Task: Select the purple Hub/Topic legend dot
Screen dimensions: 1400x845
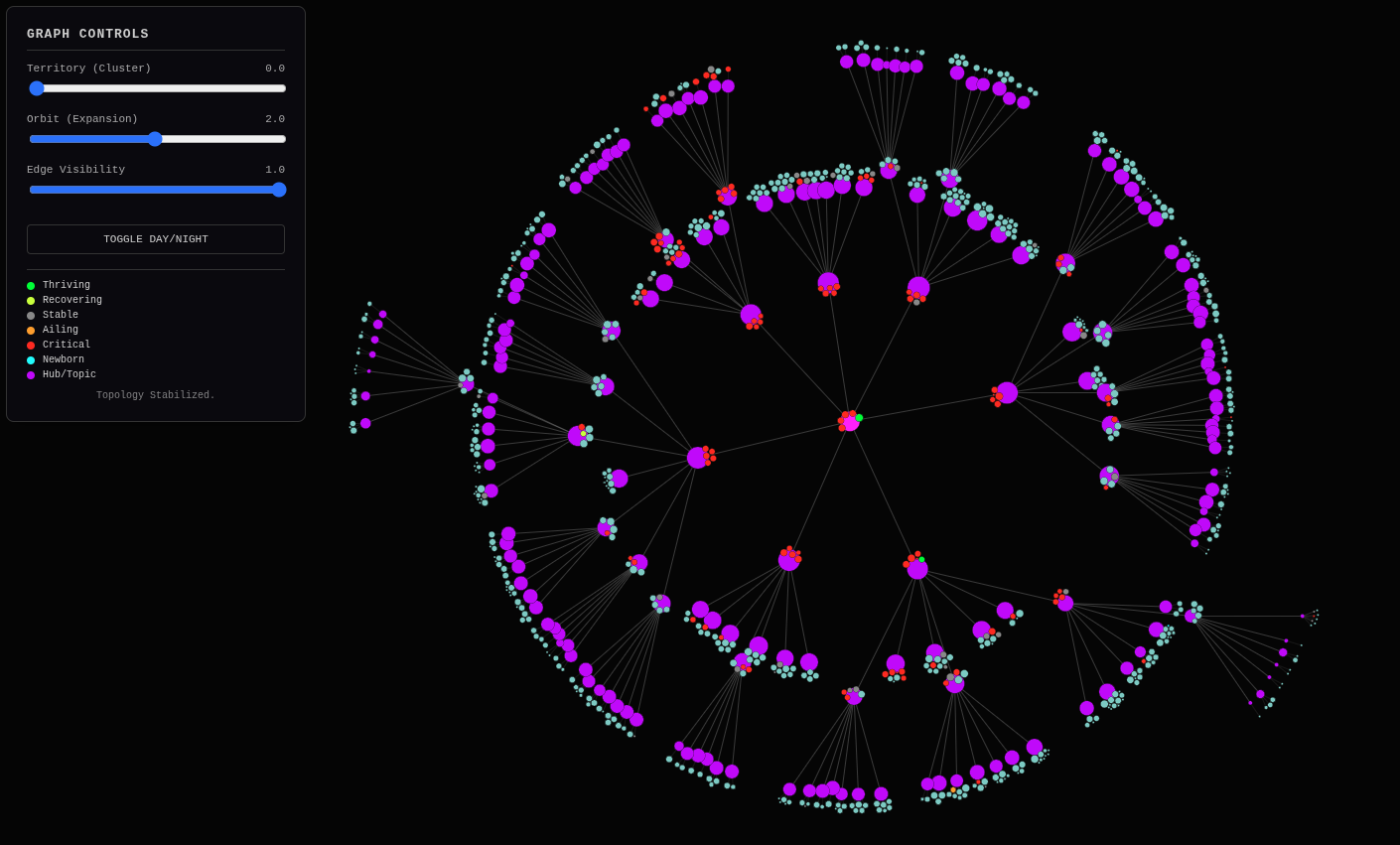Action: 31,375
